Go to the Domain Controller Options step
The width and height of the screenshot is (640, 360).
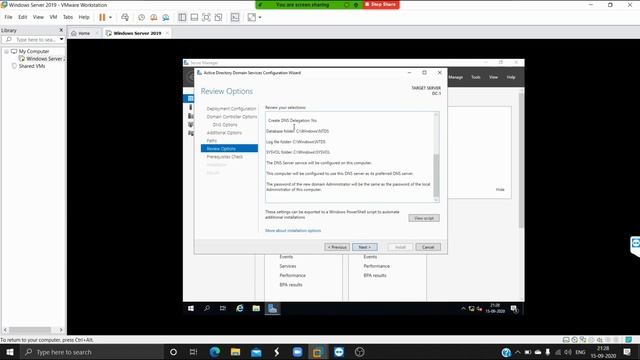pos(232,117)
